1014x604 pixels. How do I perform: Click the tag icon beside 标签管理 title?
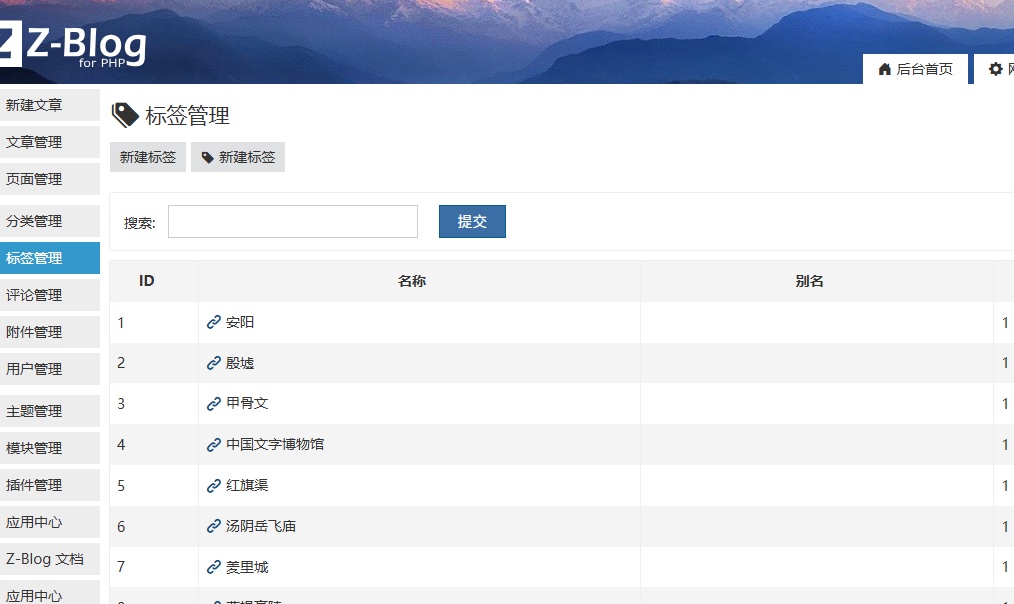click(125, 115)
